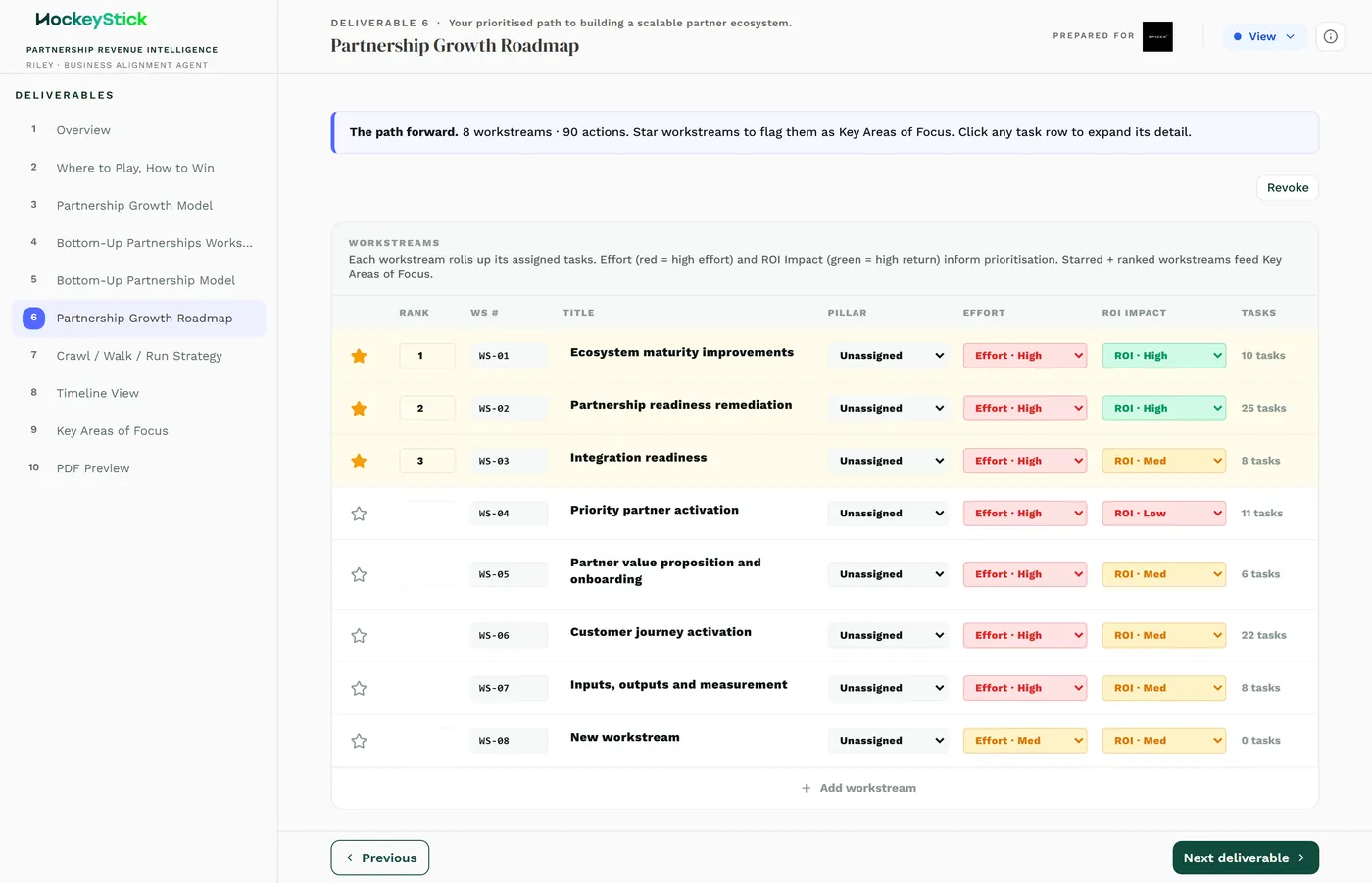Click the WS-04 identifier cell

[509, 514]
